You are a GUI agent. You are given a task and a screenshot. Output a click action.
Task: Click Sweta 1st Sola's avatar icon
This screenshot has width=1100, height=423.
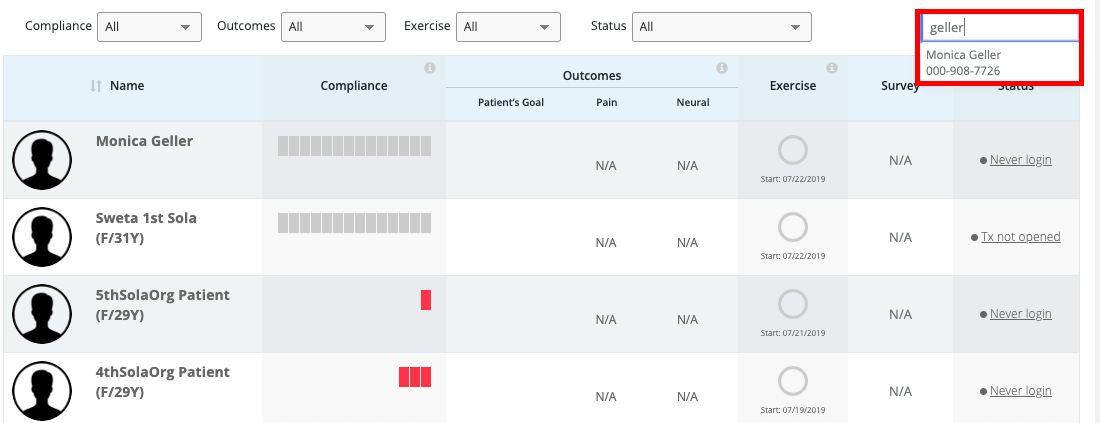point(42,237)
